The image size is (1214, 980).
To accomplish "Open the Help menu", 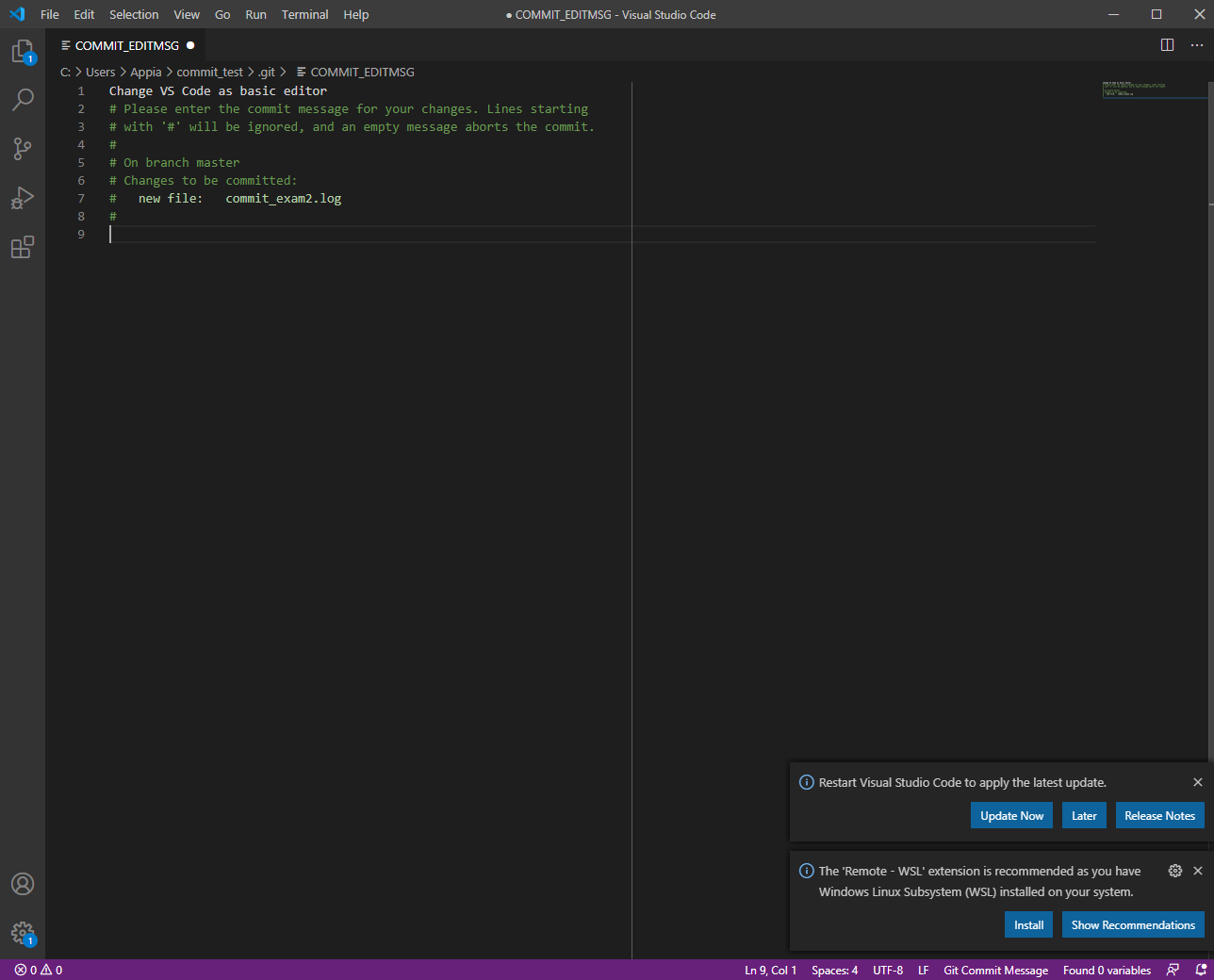I will point(356,14).
